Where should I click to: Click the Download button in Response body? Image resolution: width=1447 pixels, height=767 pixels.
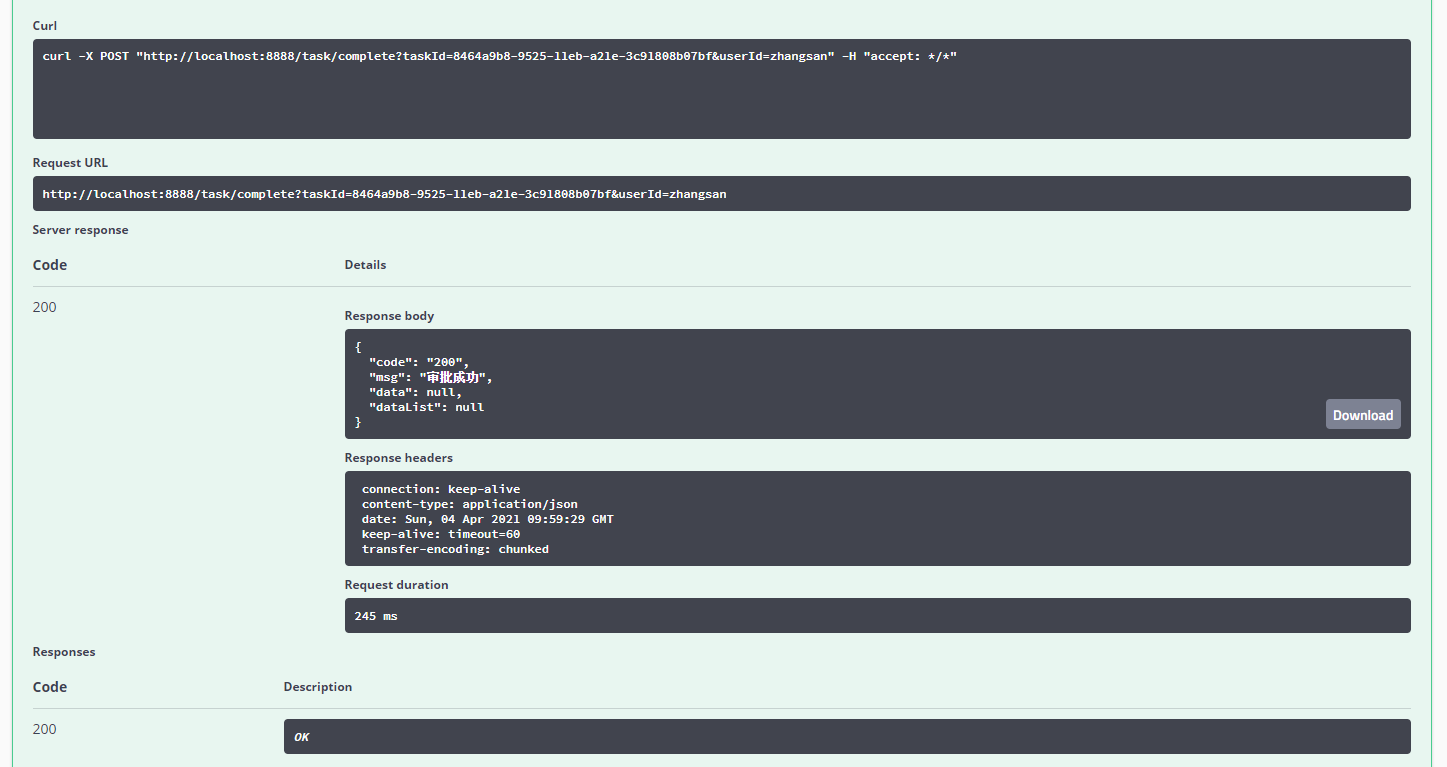pyautogui.click(x=1363, y=415)
